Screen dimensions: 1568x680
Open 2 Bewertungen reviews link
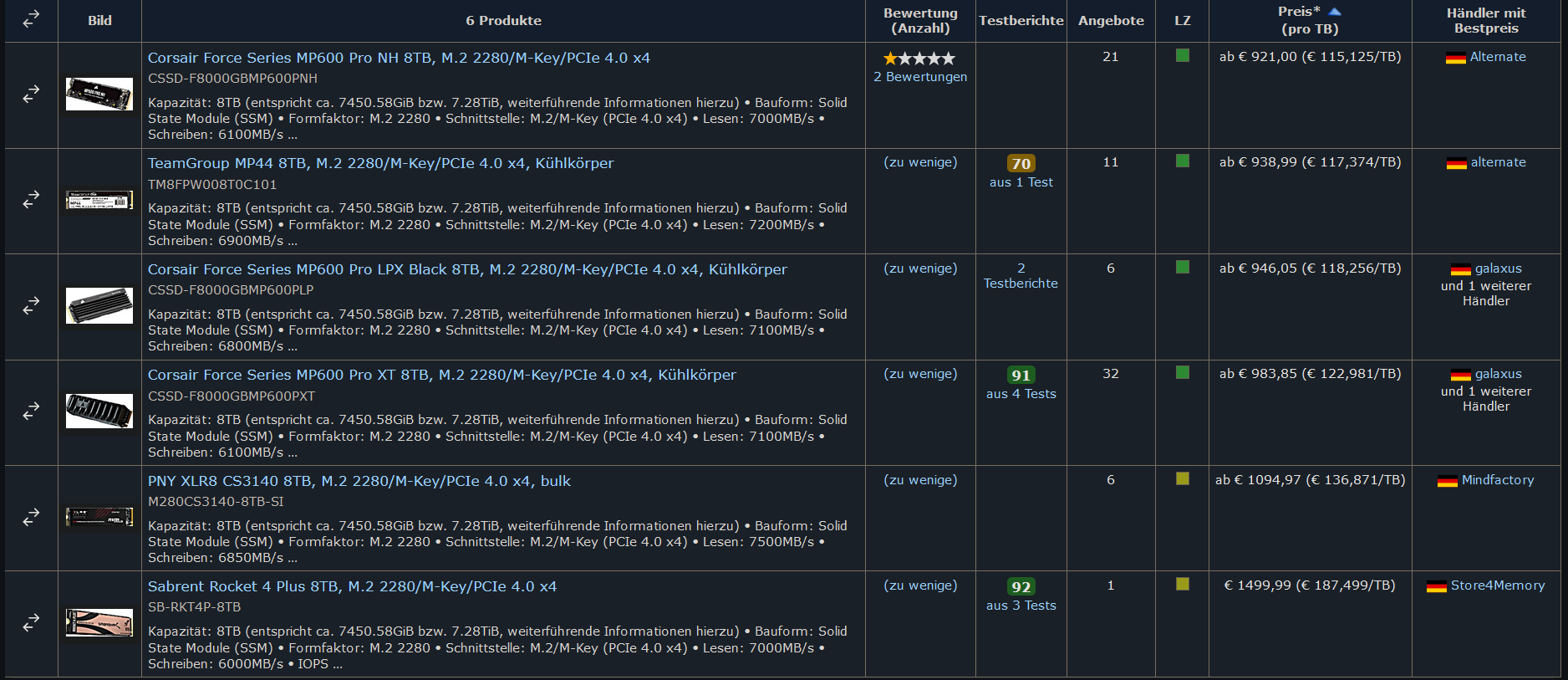pos(920,77)
